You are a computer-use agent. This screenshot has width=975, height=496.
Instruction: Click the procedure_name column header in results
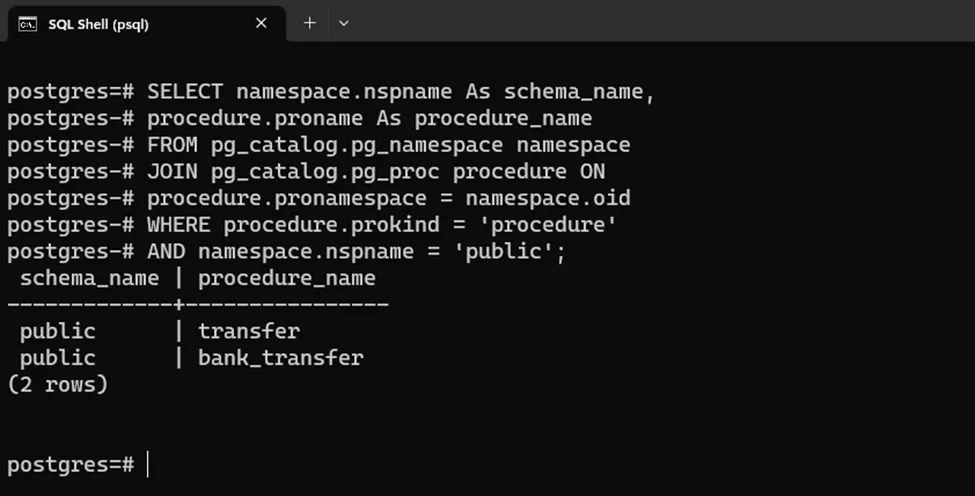click(286, 278)
